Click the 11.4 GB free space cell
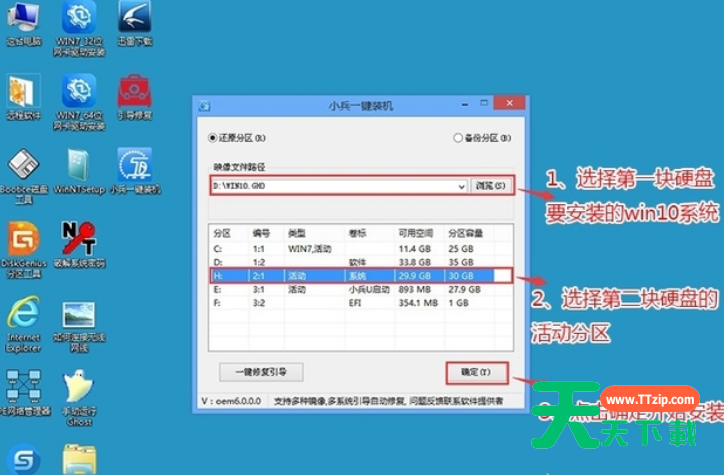This screenshot has height=475, width=724. point(415,249)
